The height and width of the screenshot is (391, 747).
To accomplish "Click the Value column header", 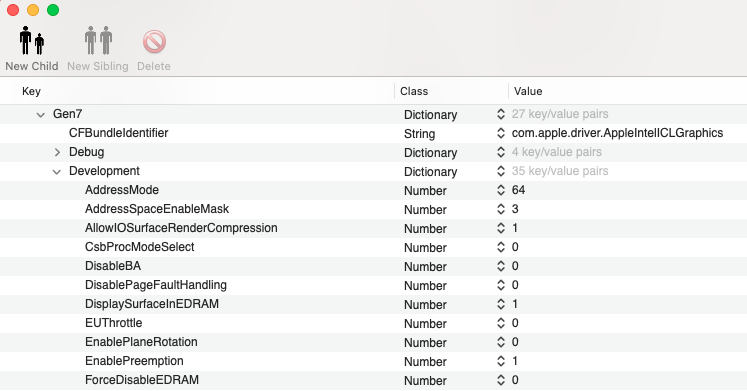I will [528, 91].
